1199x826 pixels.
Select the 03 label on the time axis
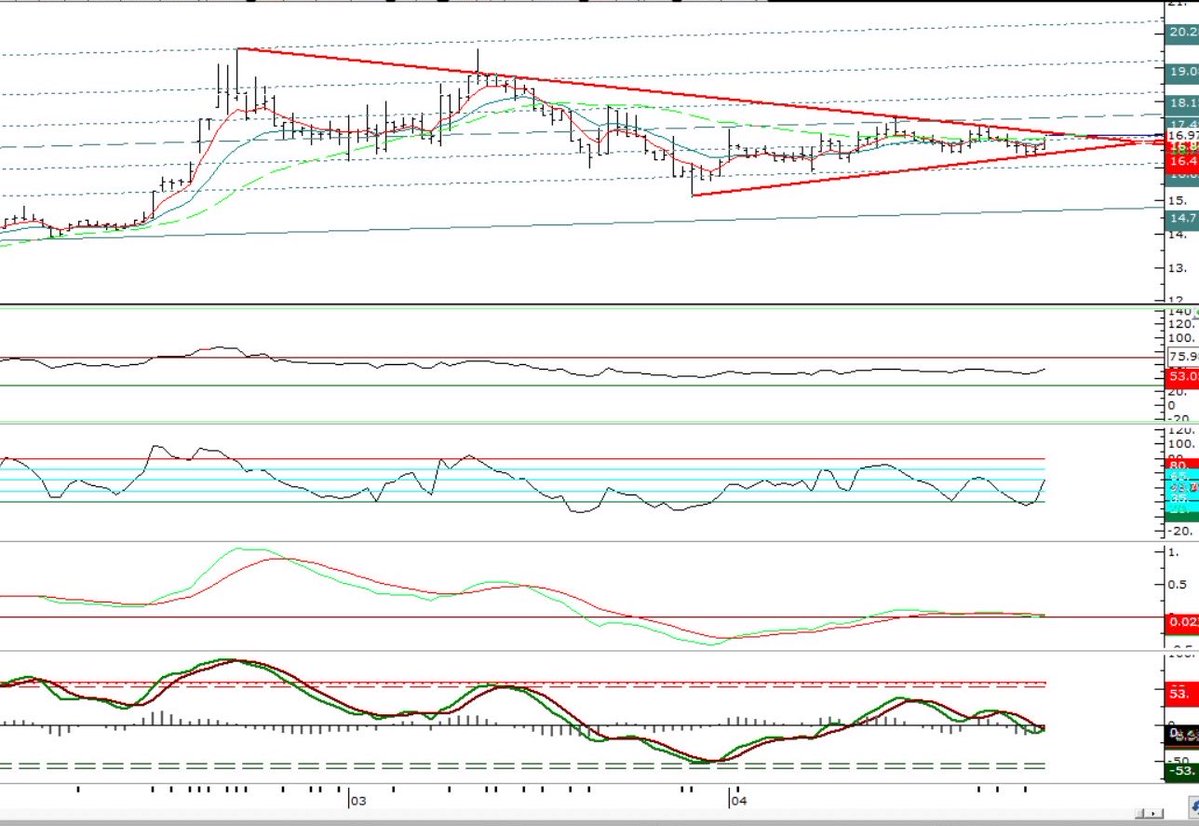click(359, 800)
